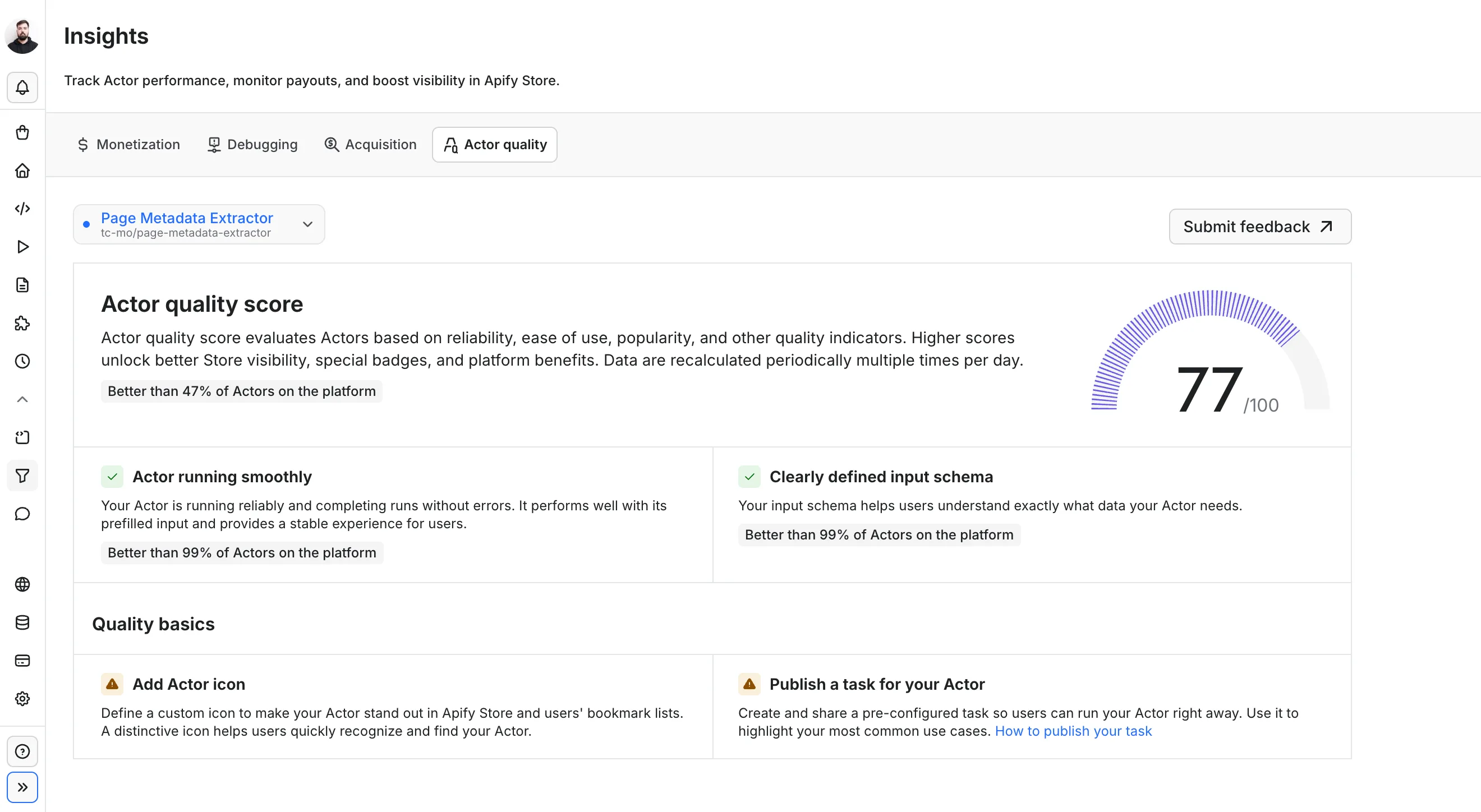Screen dimensions: 1481x812
Task: Select the Insights funnel icon
Action: point(22,476)
